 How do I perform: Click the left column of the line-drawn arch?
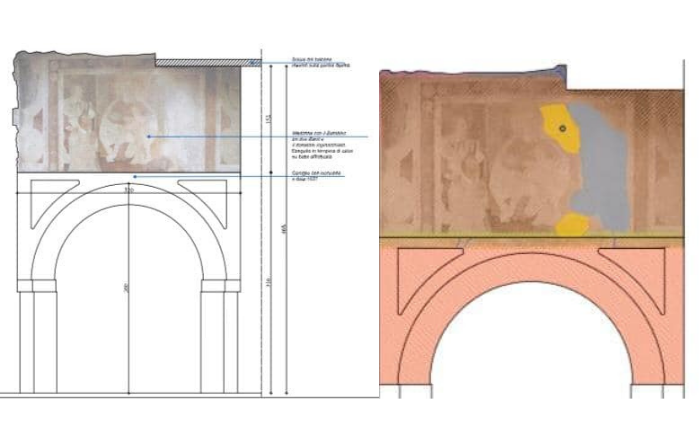[38, 342]
